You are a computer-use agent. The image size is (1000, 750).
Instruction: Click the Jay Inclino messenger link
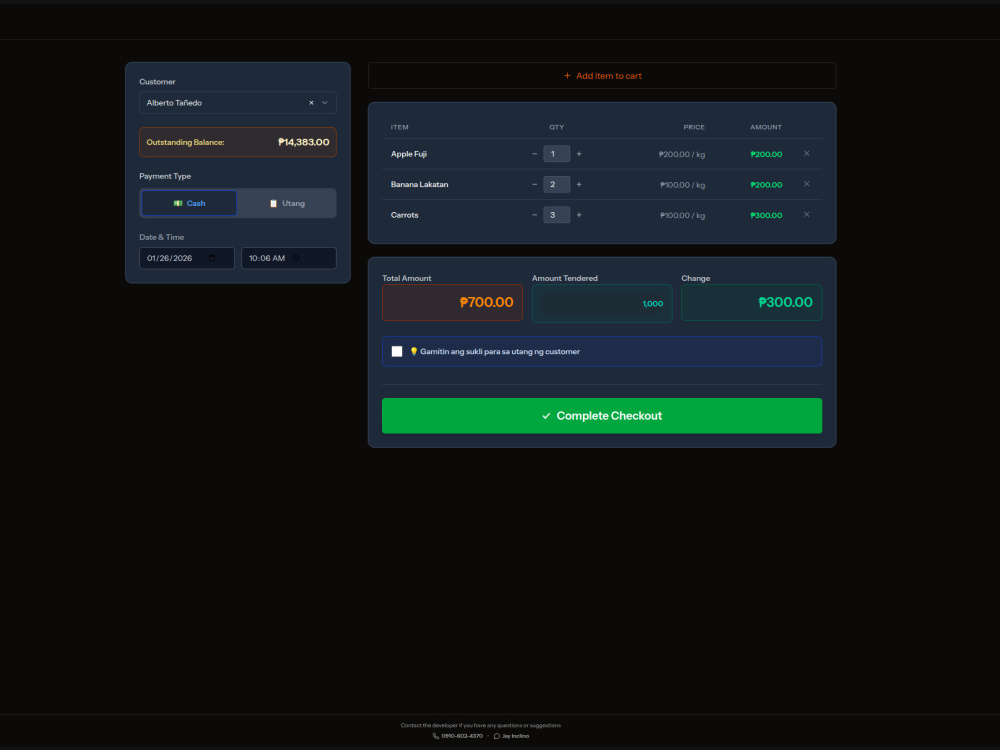point(511,736)
